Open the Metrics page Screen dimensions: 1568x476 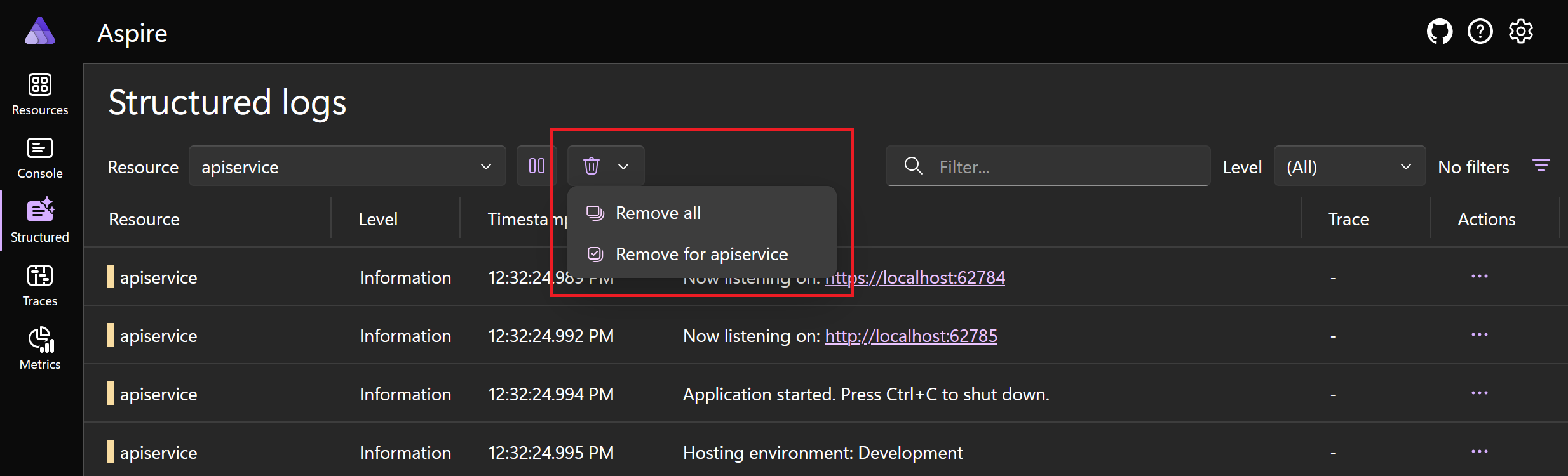tap(40, 348)
